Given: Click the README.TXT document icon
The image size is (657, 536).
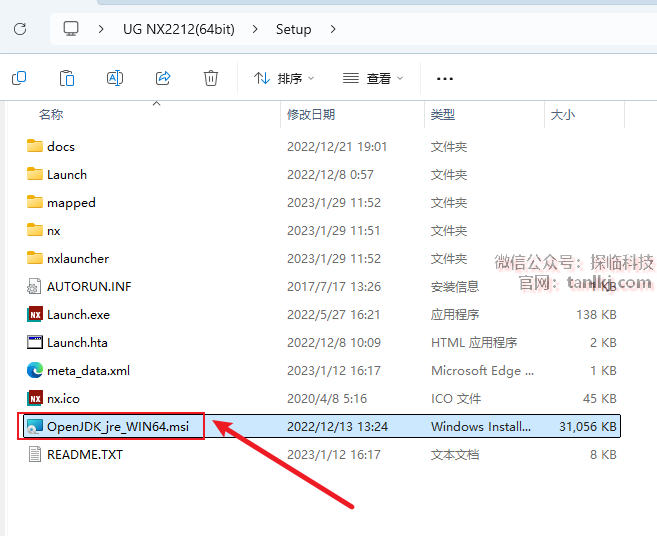Looking at the screenshot, I should [x=35, y=454].
